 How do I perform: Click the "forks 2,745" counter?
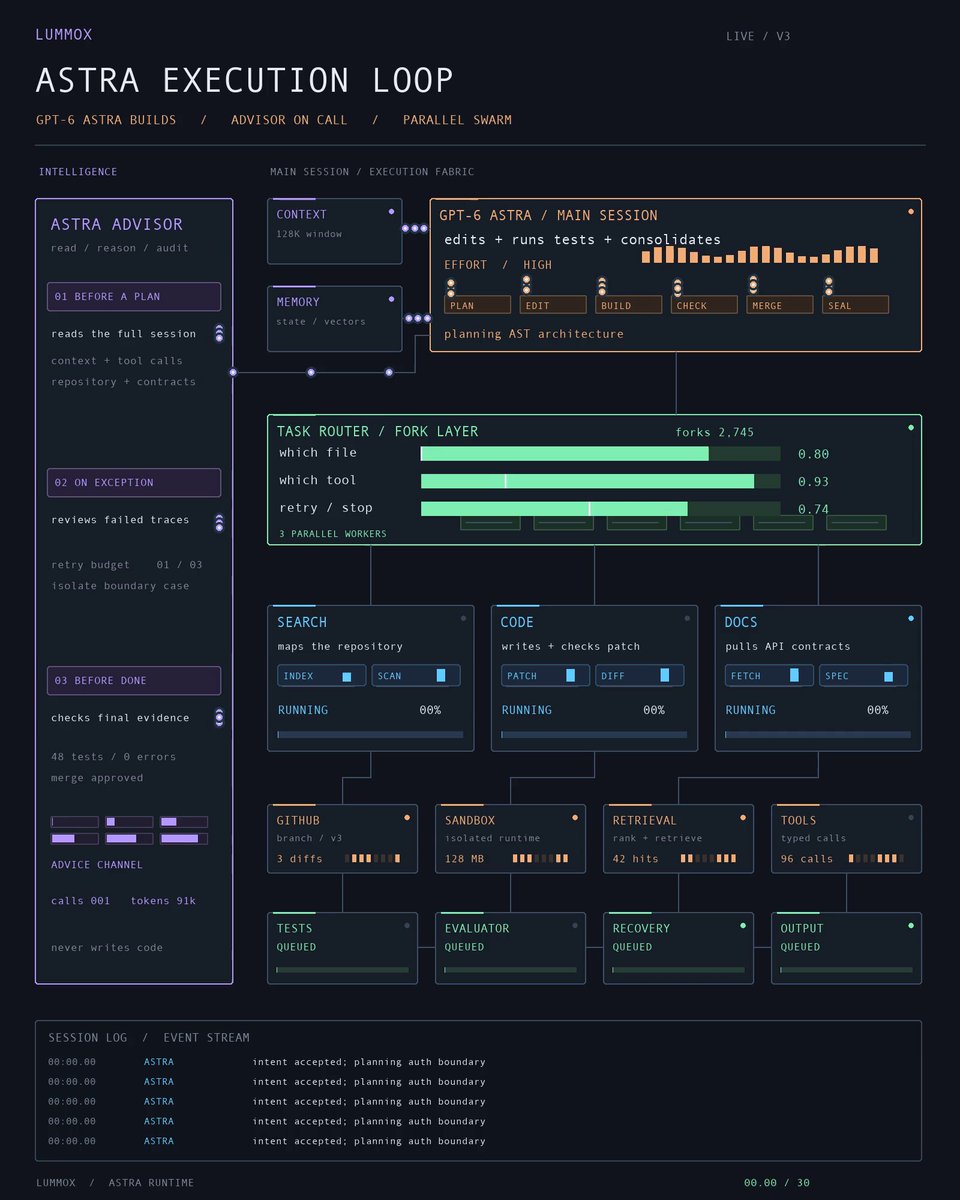click(715, 433)
